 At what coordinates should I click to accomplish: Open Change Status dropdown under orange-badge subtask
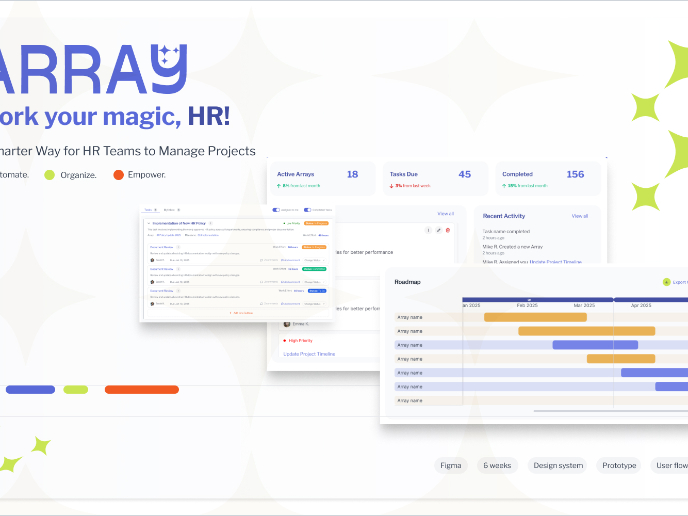[314, 260]
